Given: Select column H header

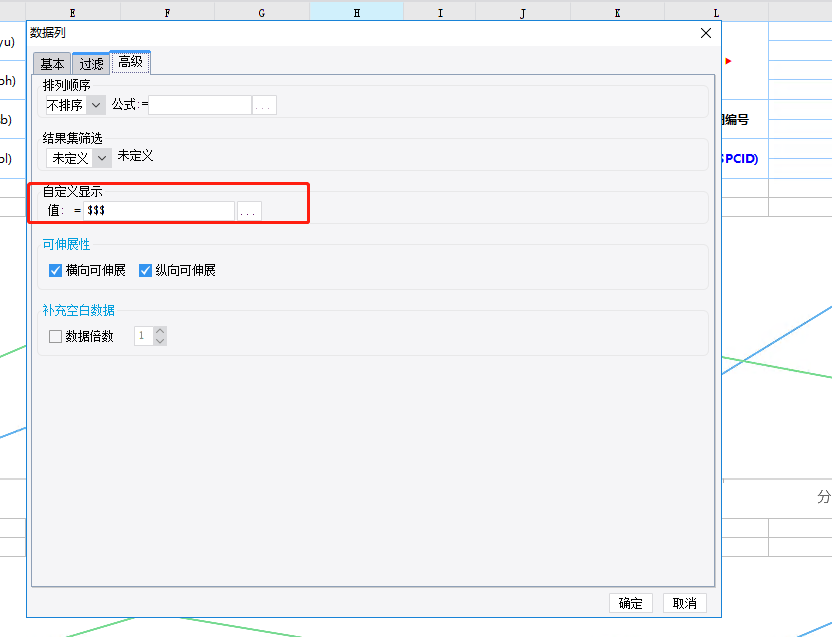Looking at the screenshot, I should point(357,12).
